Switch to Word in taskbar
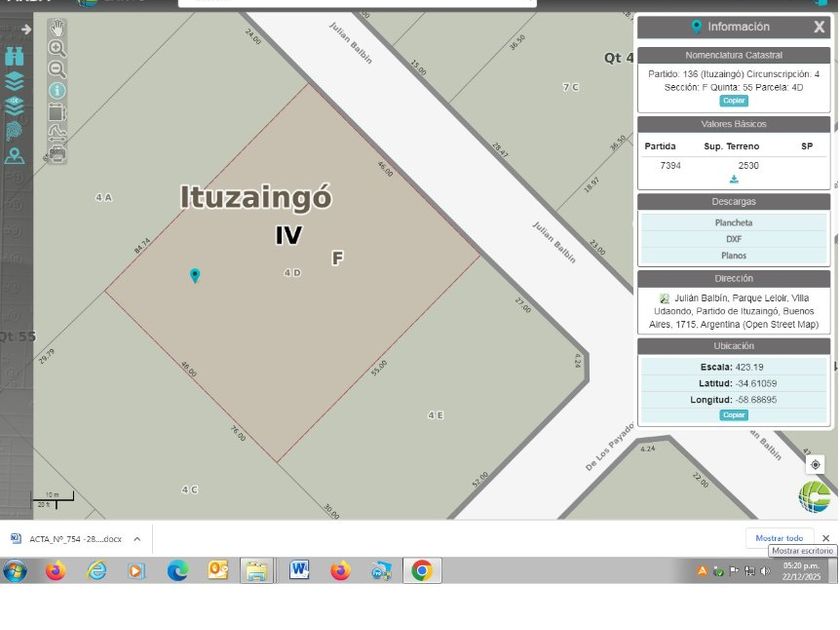840x630 pixels. tap(299, 571)
